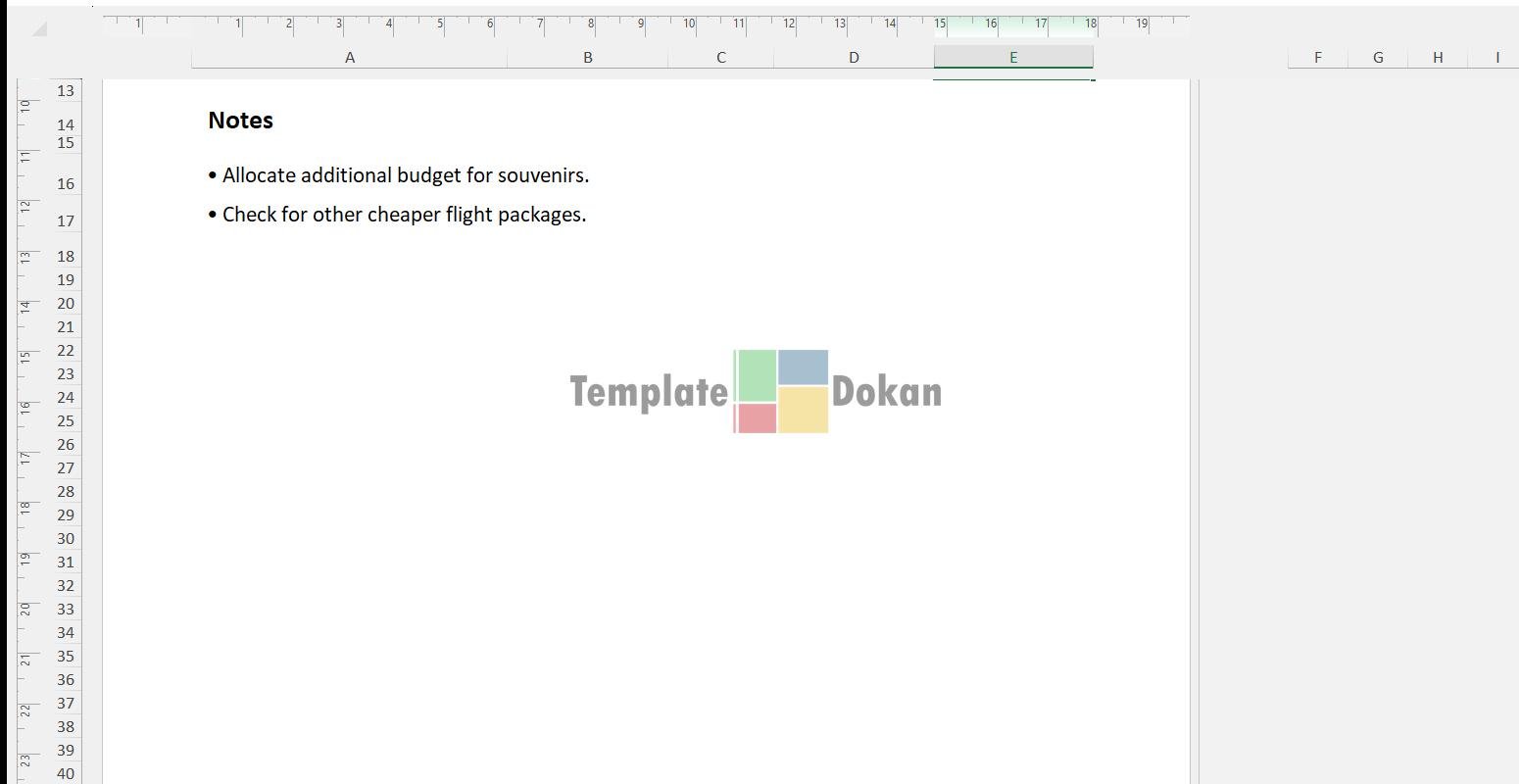The image size is (1519, 784).
Task: Select column H header
Action: pos(1437,58)
